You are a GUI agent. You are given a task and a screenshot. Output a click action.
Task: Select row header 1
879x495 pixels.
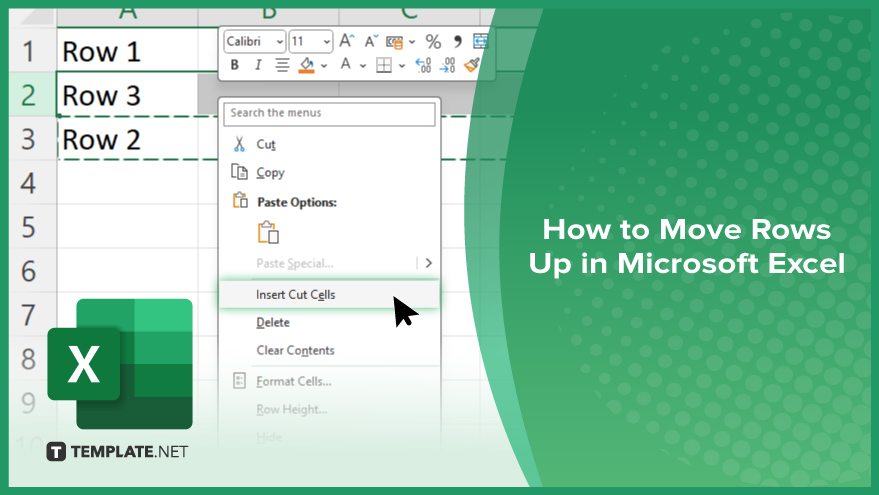click(29, 51)
